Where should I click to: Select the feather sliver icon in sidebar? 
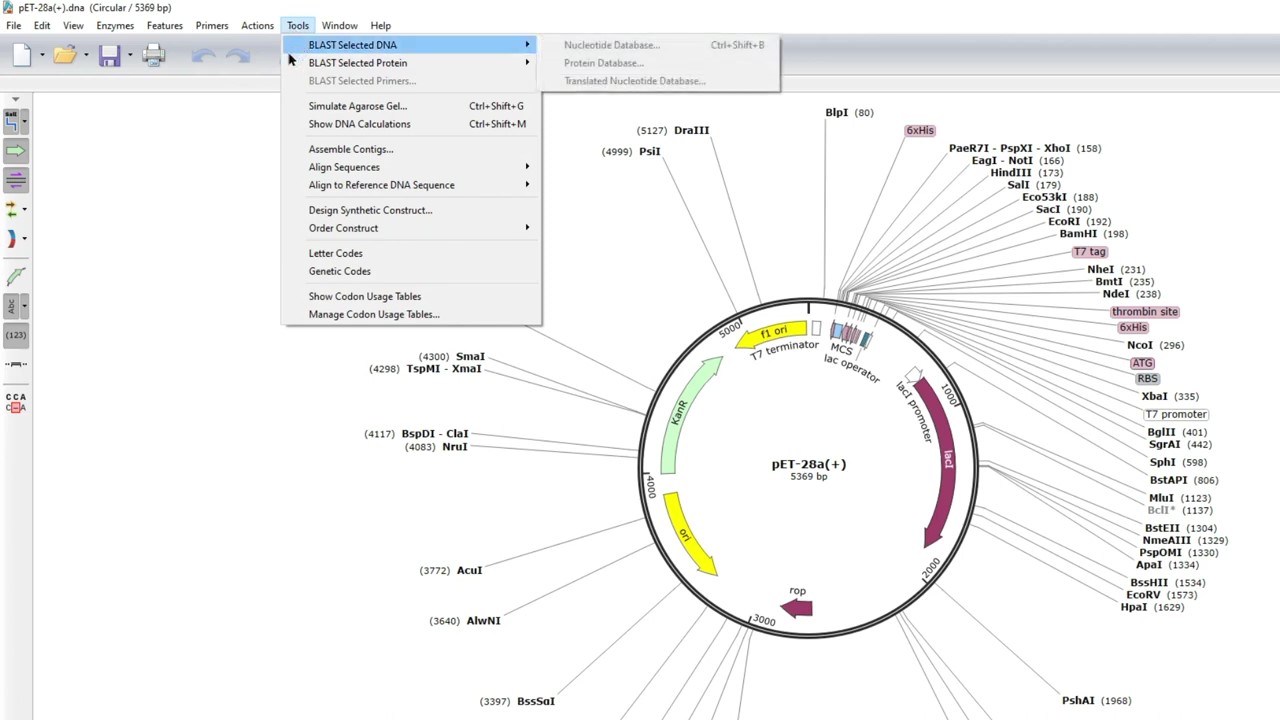pyautogui.click(x=15, y=276)
